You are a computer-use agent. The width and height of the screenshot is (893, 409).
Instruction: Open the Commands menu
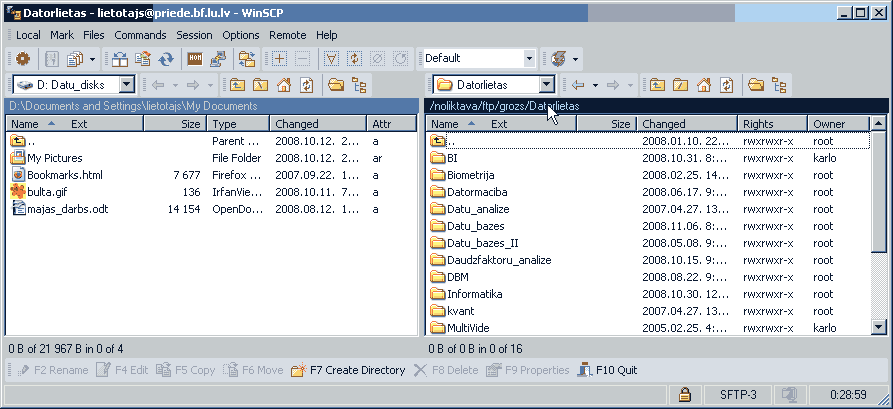coord(140,35)
